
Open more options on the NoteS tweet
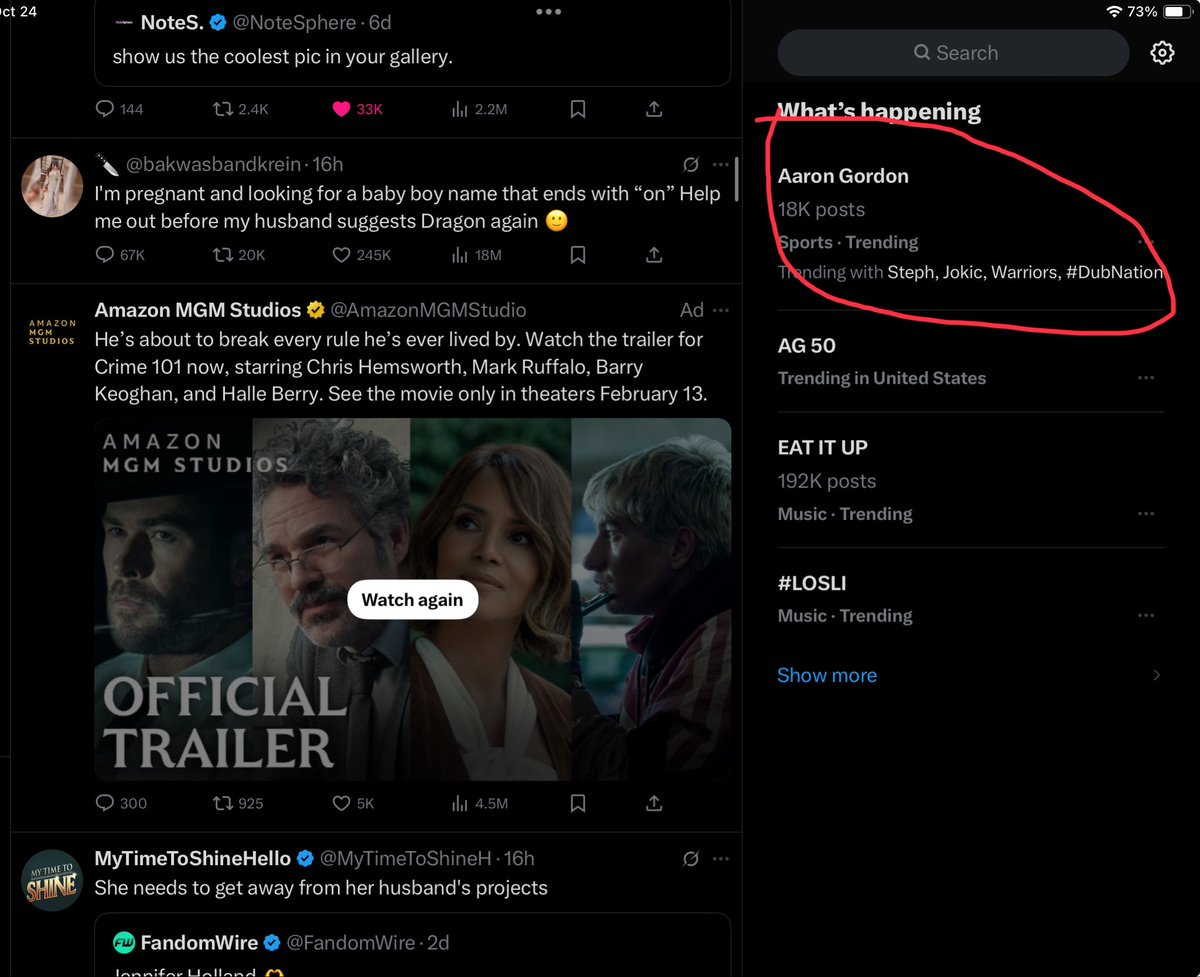pos(548,11)
